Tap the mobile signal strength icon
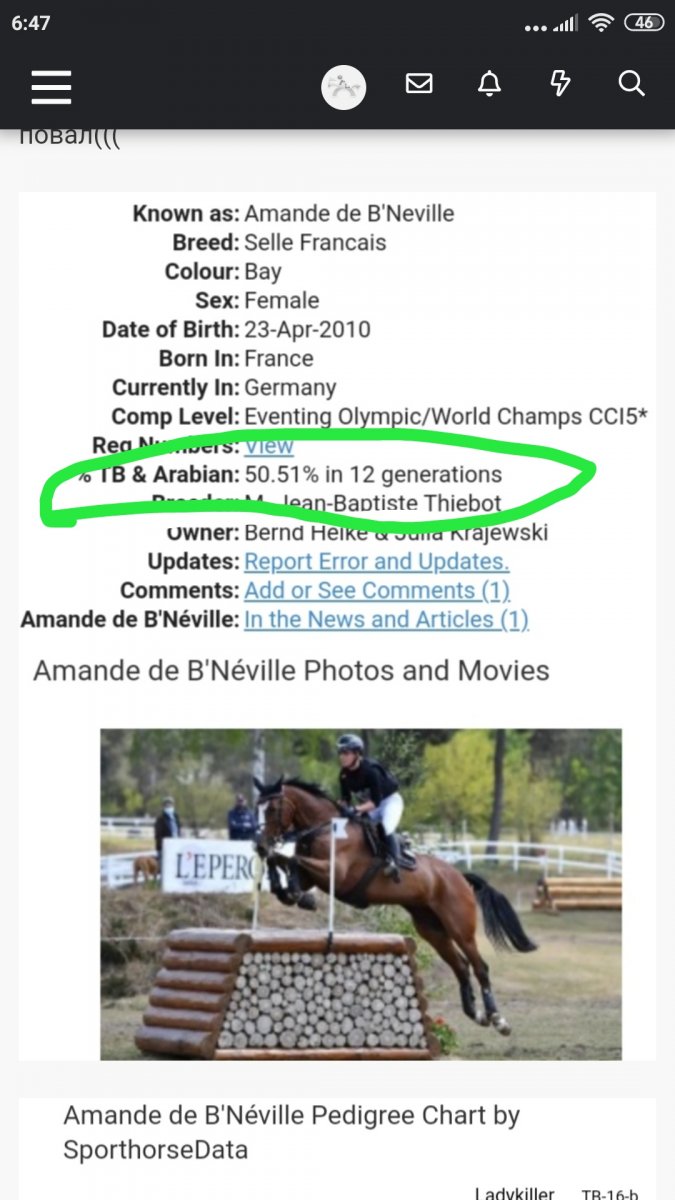This screenshot has height=1200, width=675. point(565,22)
